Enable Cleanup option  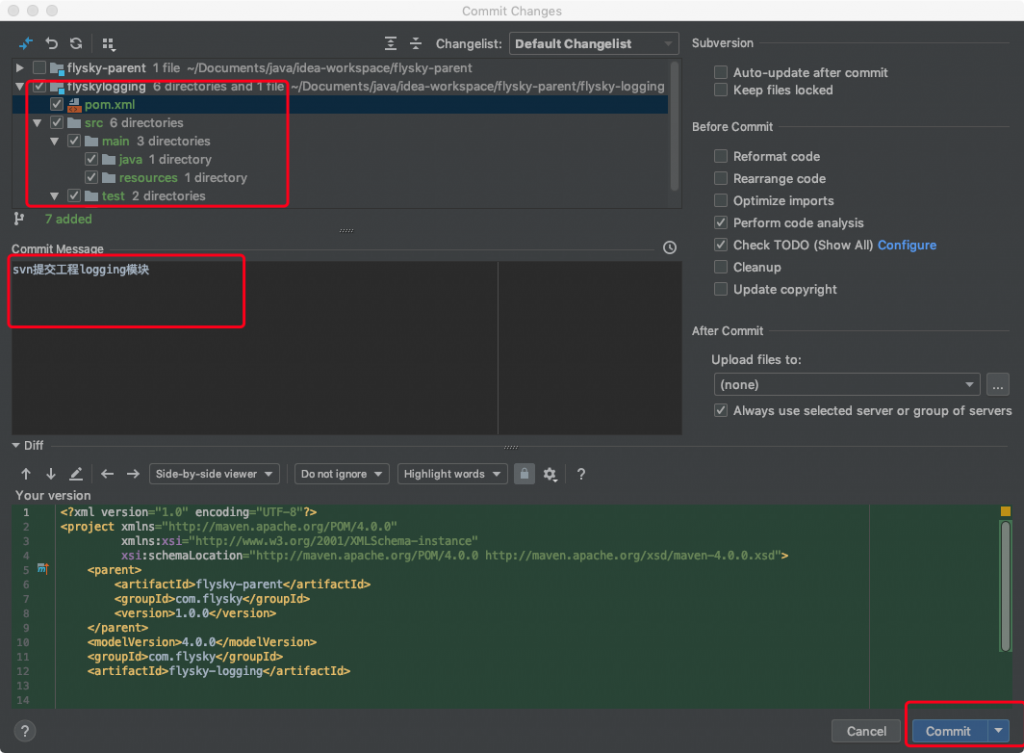(721, 267)
